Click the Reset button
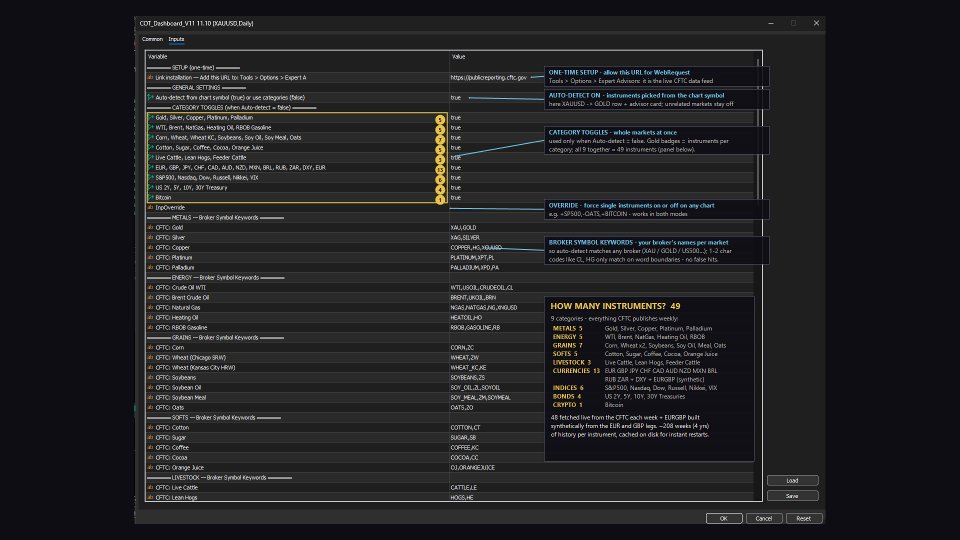The width and height of the screenshot is (960, 540). pos(803,519)
